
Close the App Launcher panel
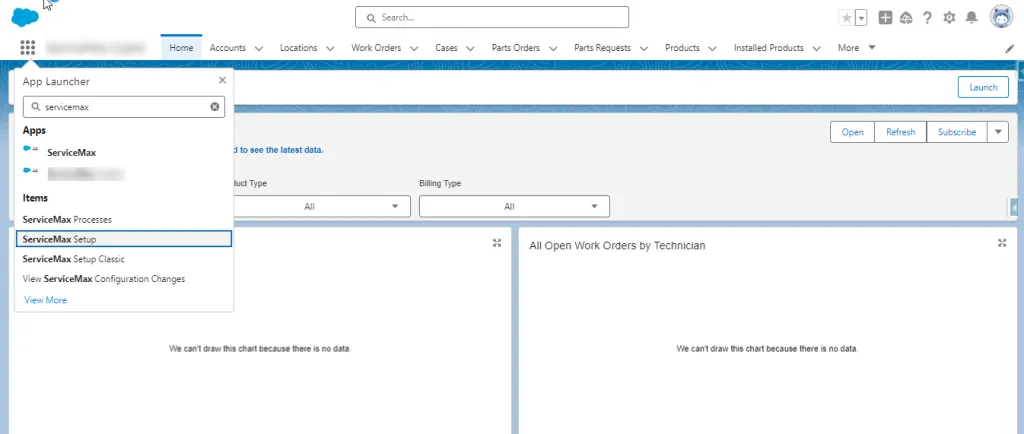[222, 80]
